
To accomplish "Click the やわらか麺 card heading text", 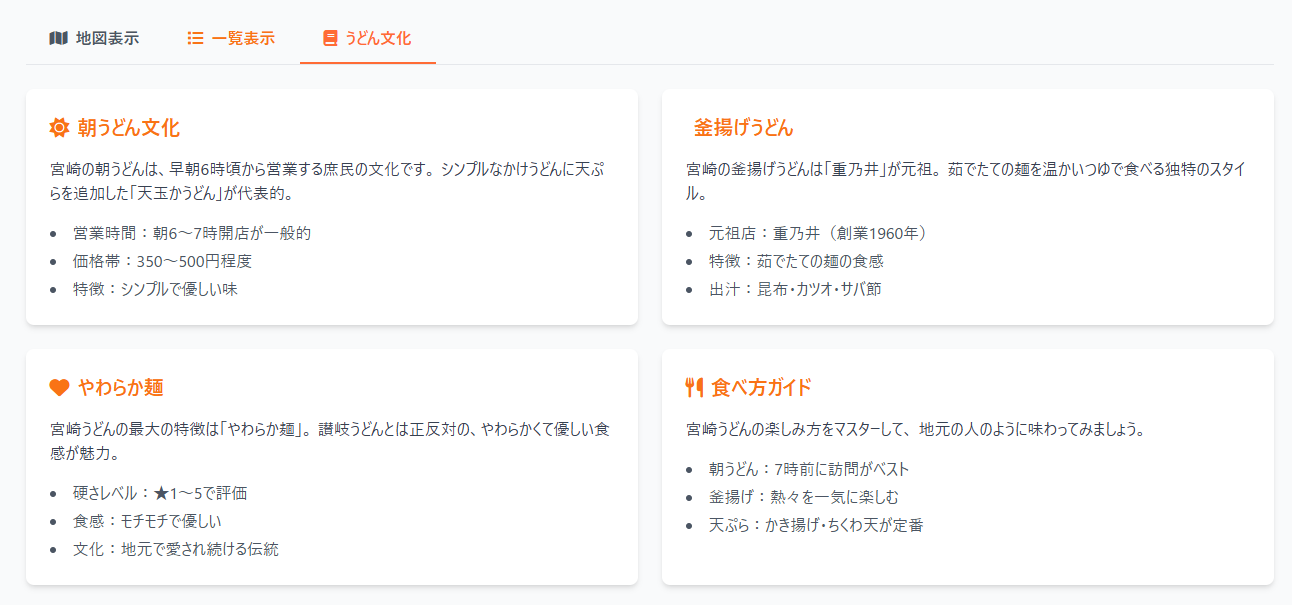I will (120, 388).
